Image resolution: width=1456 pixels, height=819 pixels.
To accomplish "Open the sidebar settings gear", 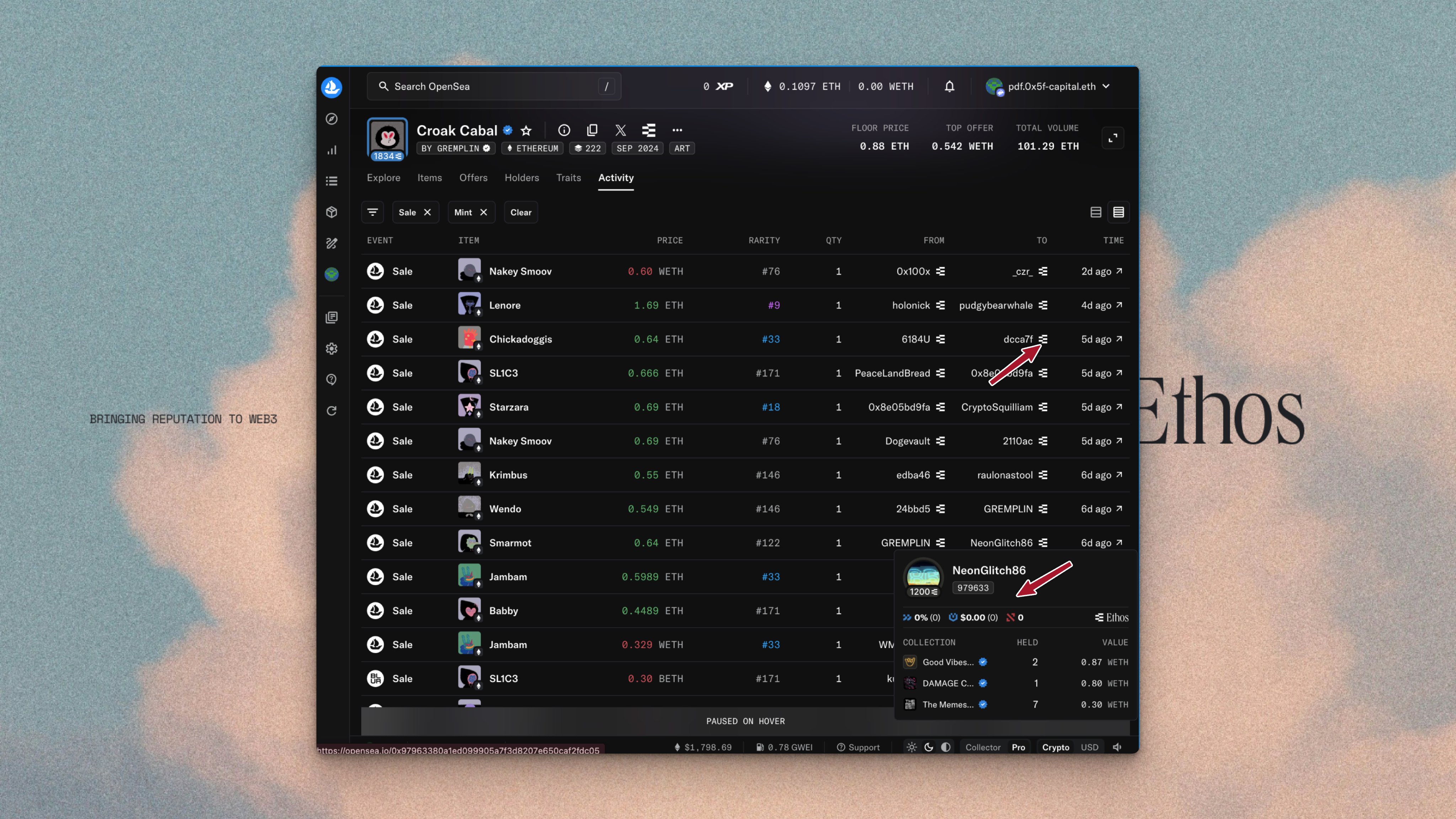I will click(332, 348).
